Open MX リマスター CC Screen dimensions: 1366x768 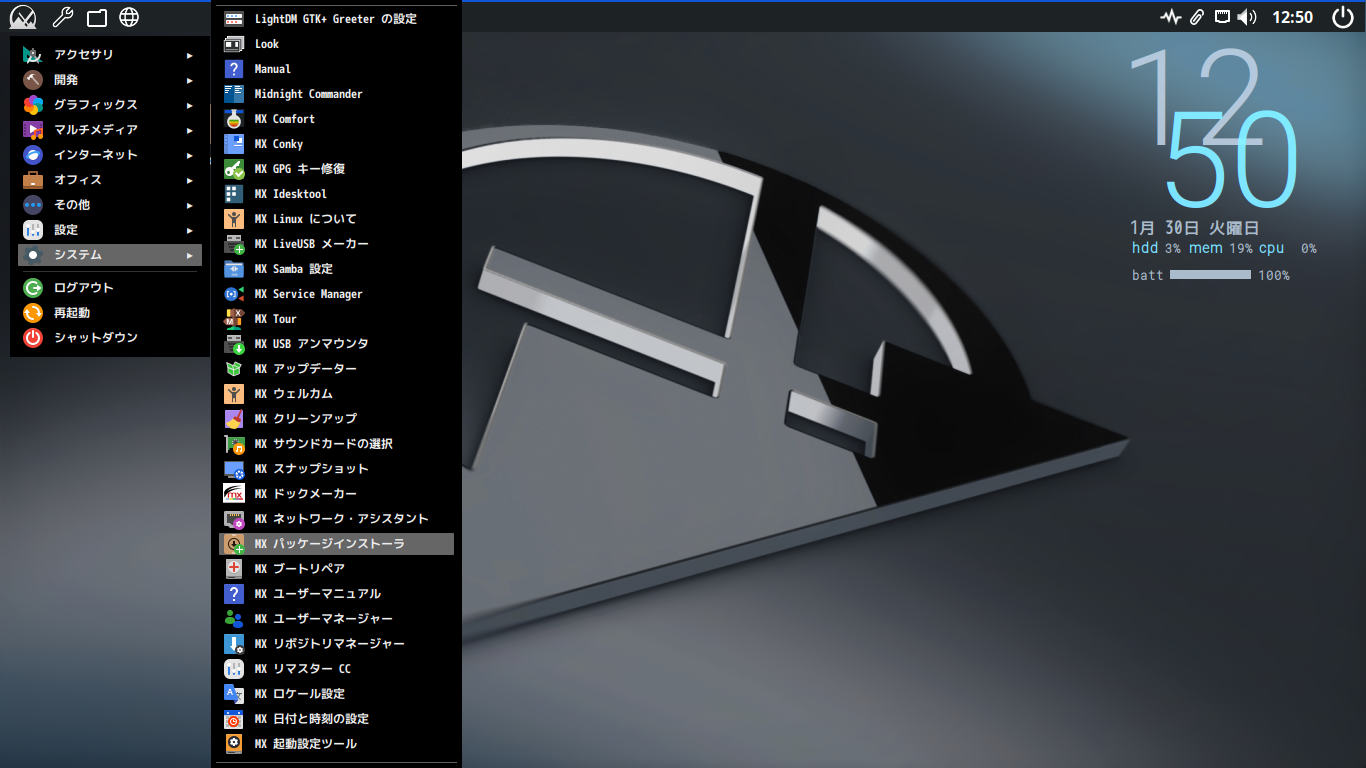(336, 669)
